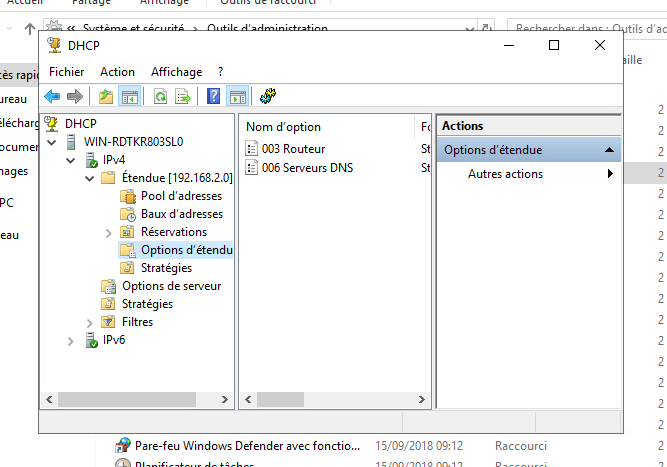Expand the Filtres tree node
The height and width of the screenshot is (467, 667).
[x=89, y=322]
